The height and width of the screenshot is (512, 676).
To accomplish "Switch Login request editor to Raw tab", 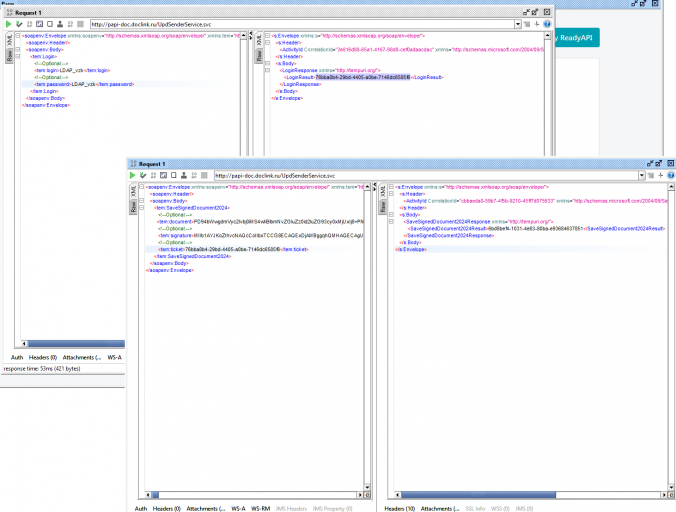I will point(9,56).
